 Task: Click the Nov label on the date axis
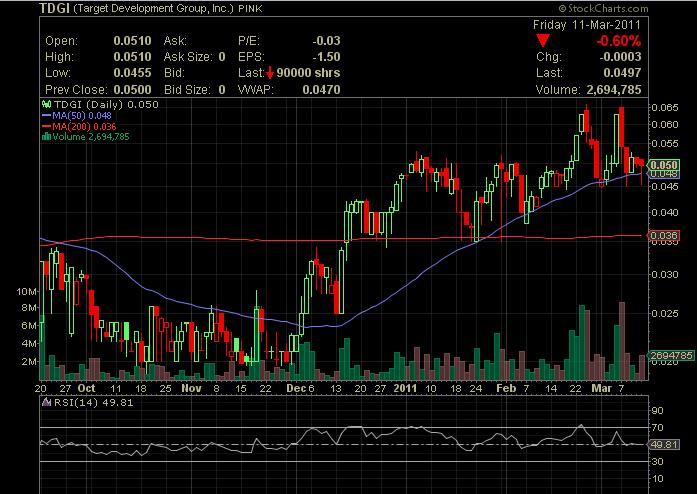(x=191, y=388)
